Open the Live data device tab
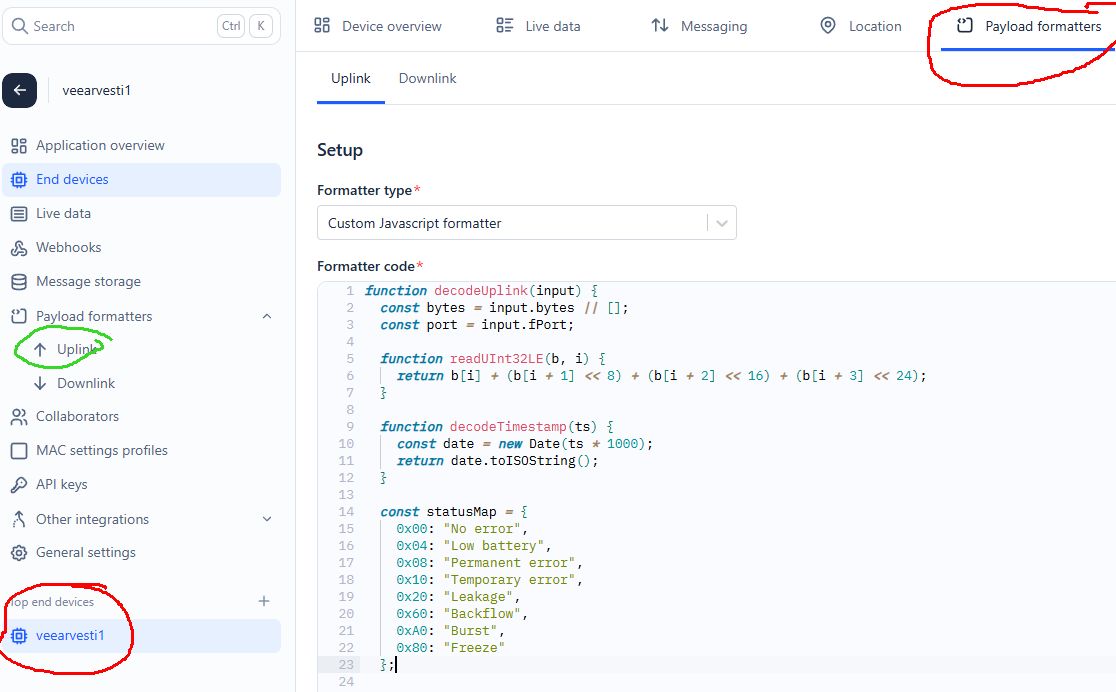The image size is (1116, 692). point(539,26)
